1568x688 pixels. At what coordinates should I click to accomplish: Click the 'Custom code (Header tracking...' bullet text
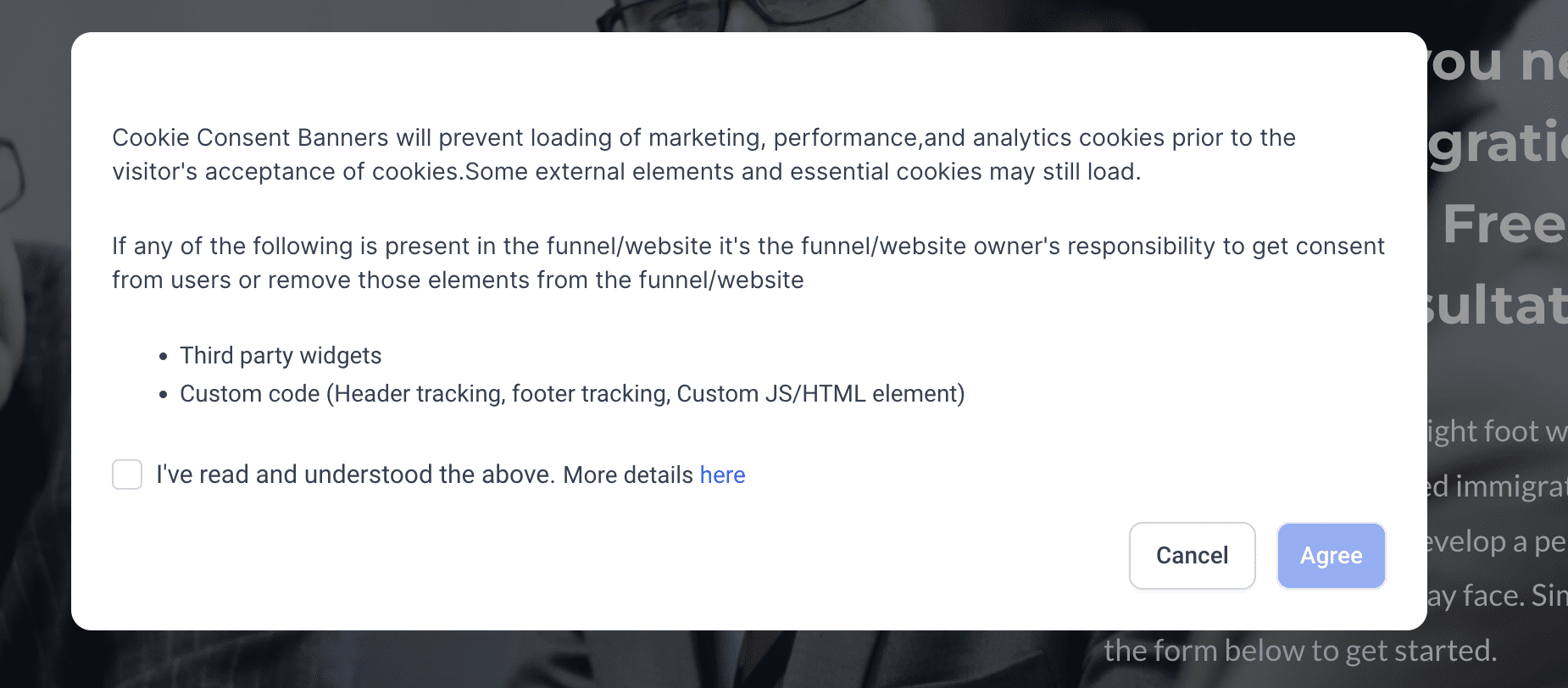click(572, 394)
